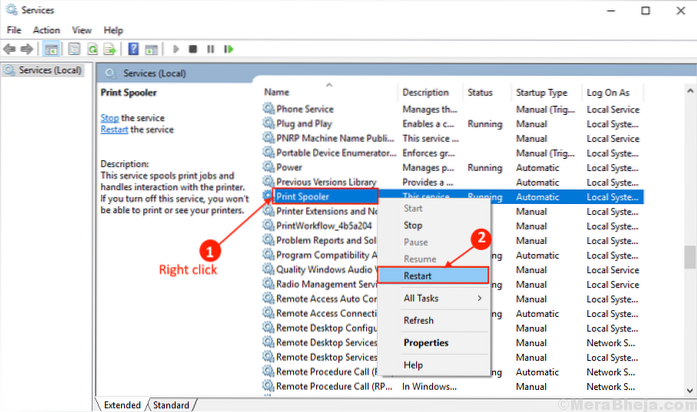Sort by the Startup Type column header
The image size is (697, 412).
(x=541, y=92)
